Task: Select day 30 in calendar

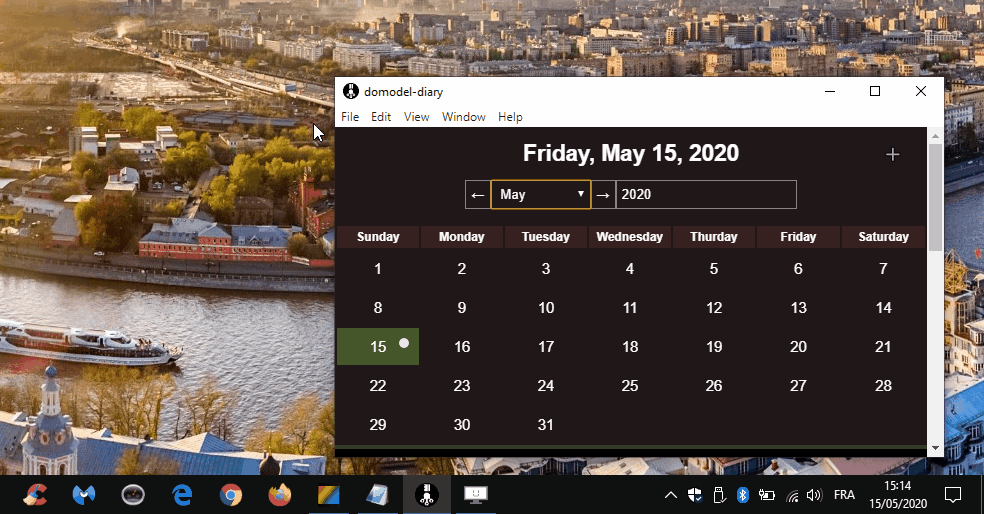Action: (462, 424)
